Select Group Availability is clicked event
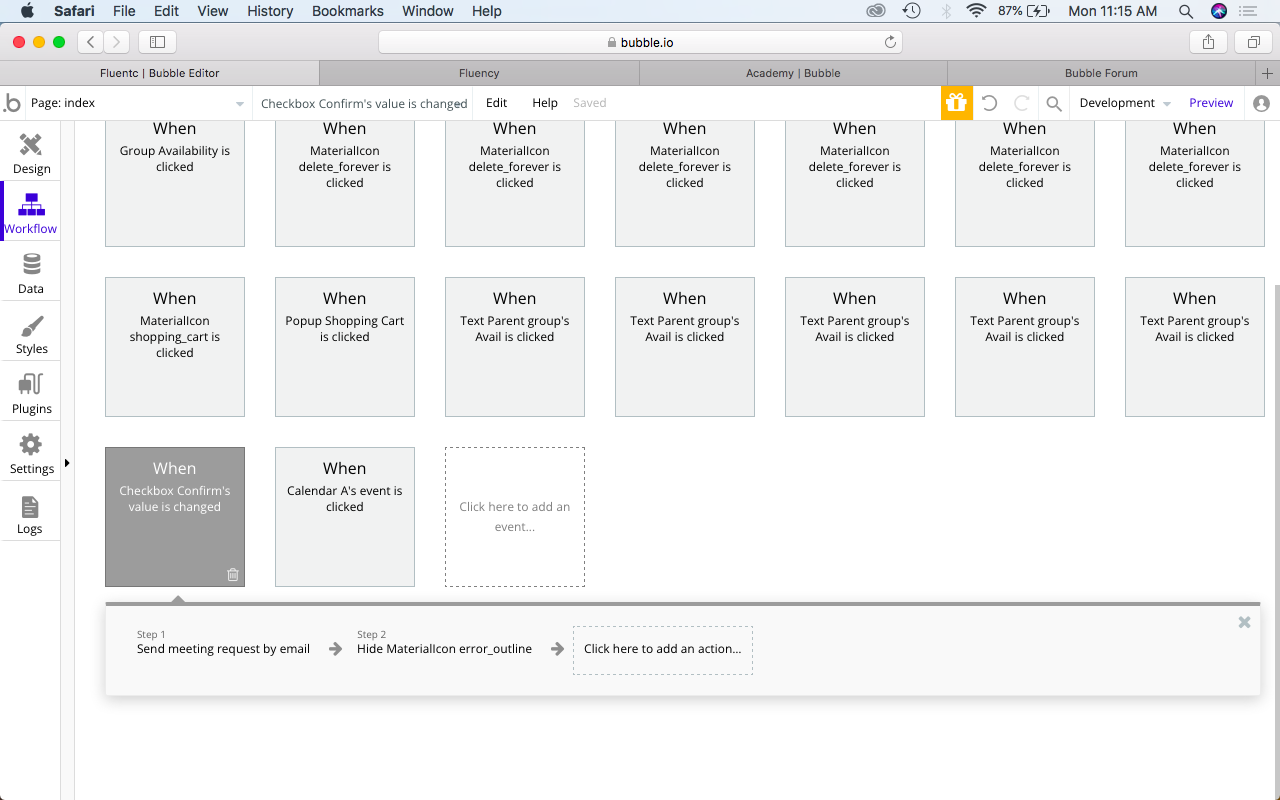The image size is (1280, 800). click(175, 183)
